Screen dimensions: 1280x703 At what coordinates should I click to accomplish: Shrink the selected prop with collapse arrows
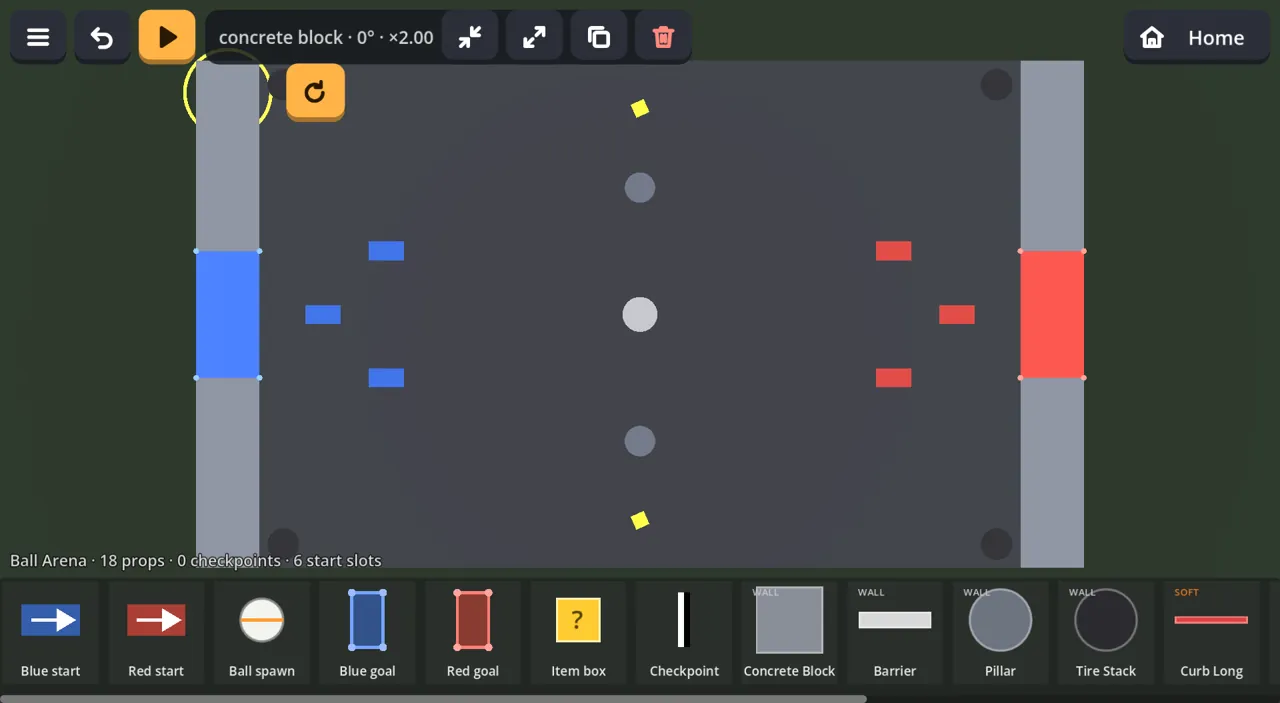(470, 37)
